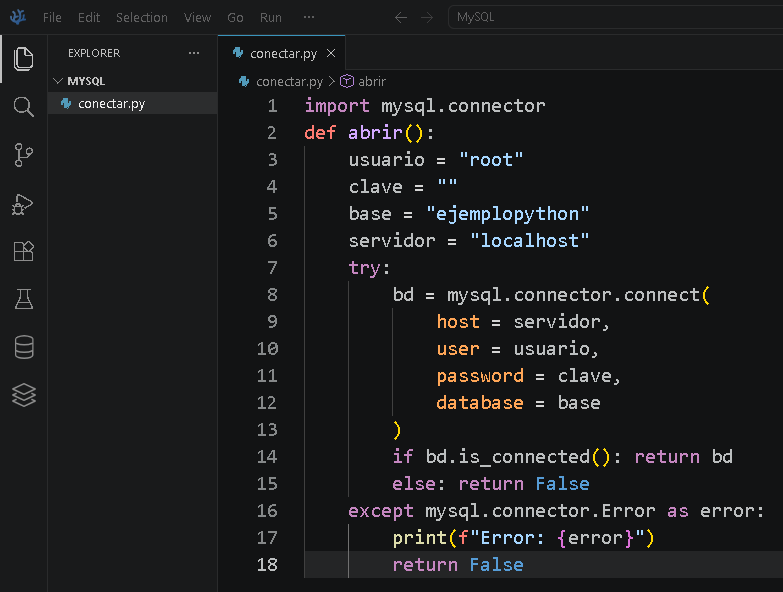783x592 pixels.
Task: Click the "abrir" function name on line 2
Action: (376, 133)
